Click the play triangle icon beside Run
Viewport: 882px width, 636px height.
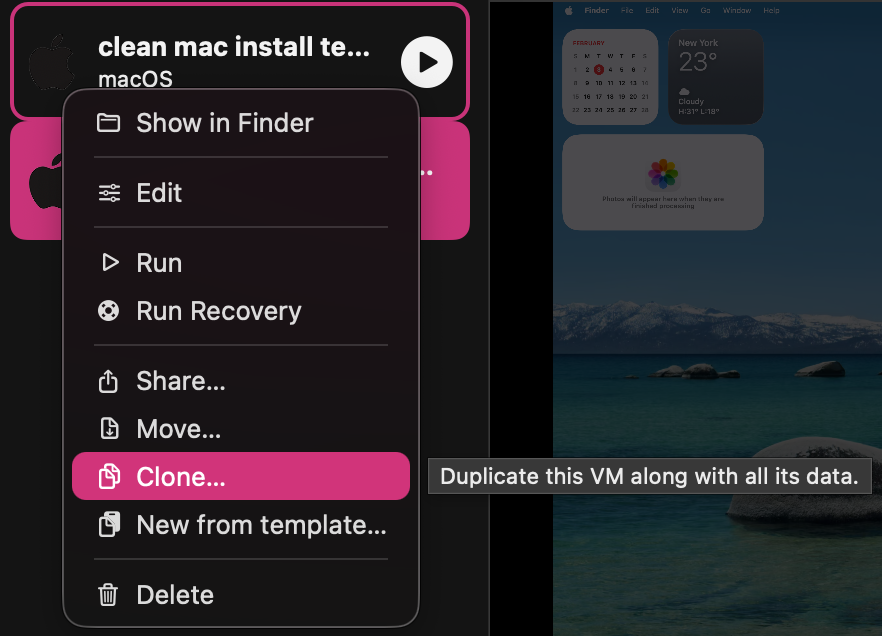point(110,263)
